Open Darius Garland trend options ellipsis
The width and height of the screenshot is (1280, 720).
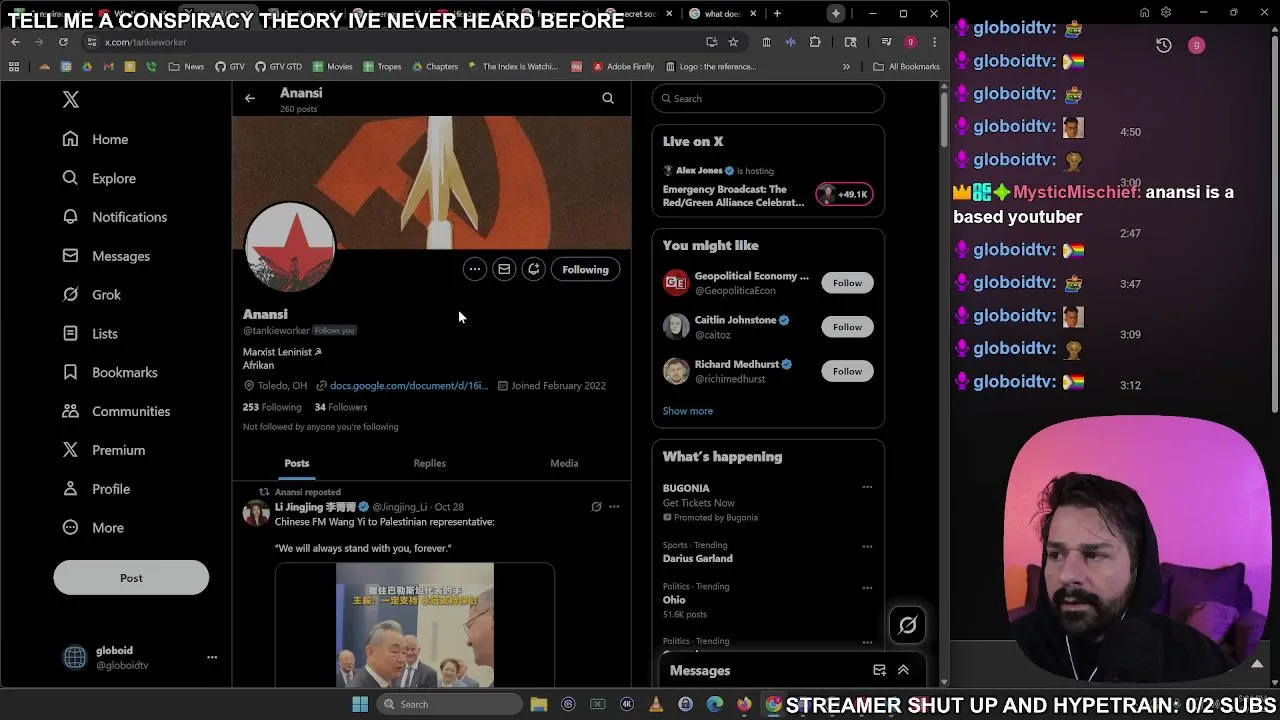[x=867, y=547]
